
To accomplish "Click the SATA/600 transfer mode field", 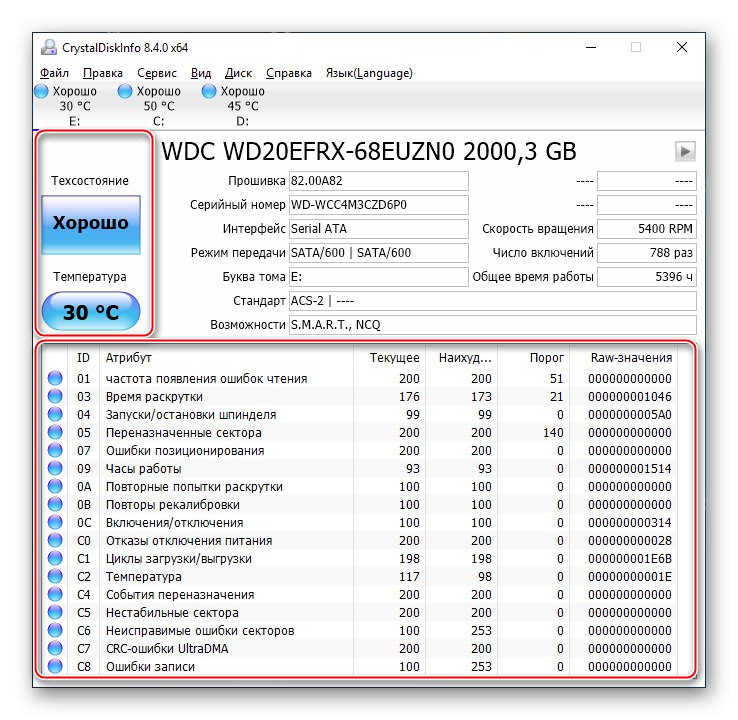I will pos(378,253).
